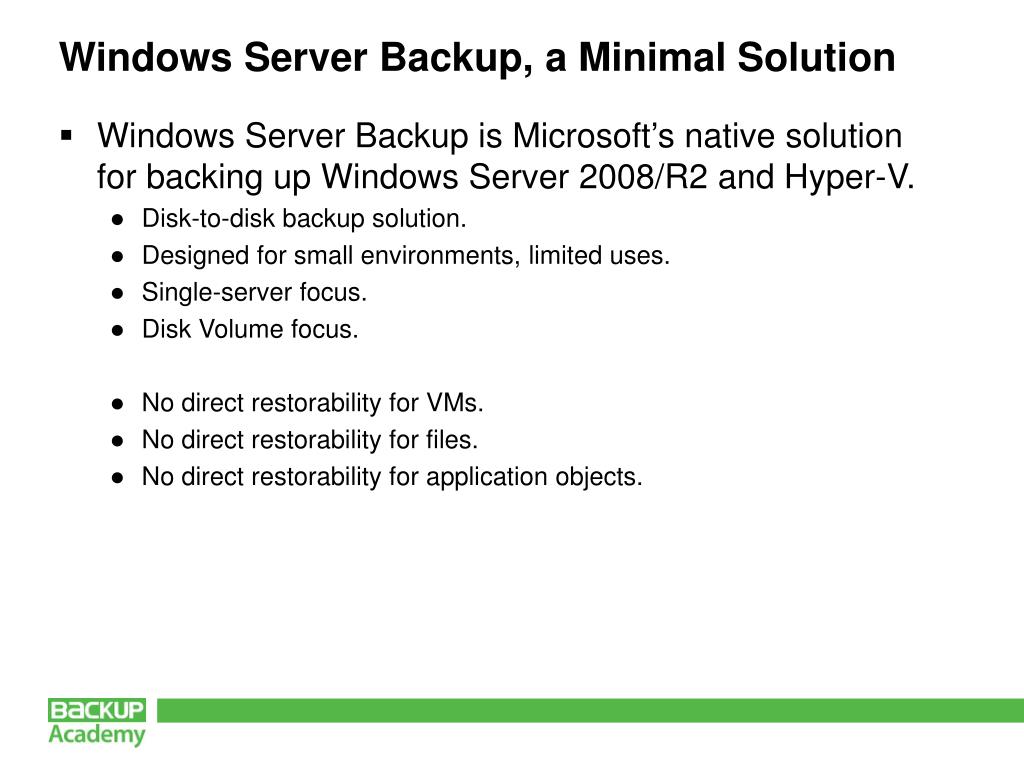Screen dimensions: 1024x768
Task: Select 'Designed for small environments' line
Action: tap(405, 255)
